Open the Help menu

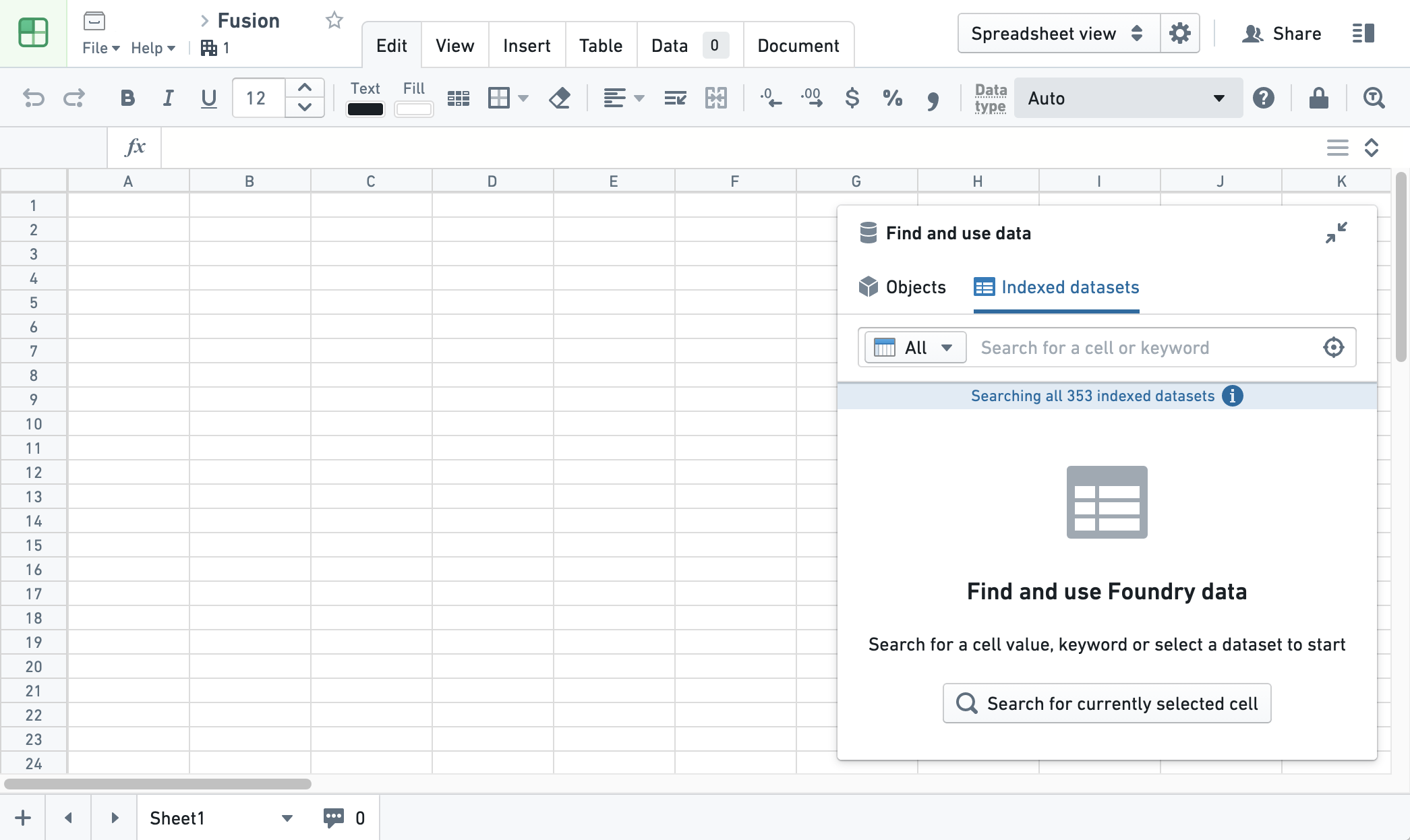[x=153, y=48]
